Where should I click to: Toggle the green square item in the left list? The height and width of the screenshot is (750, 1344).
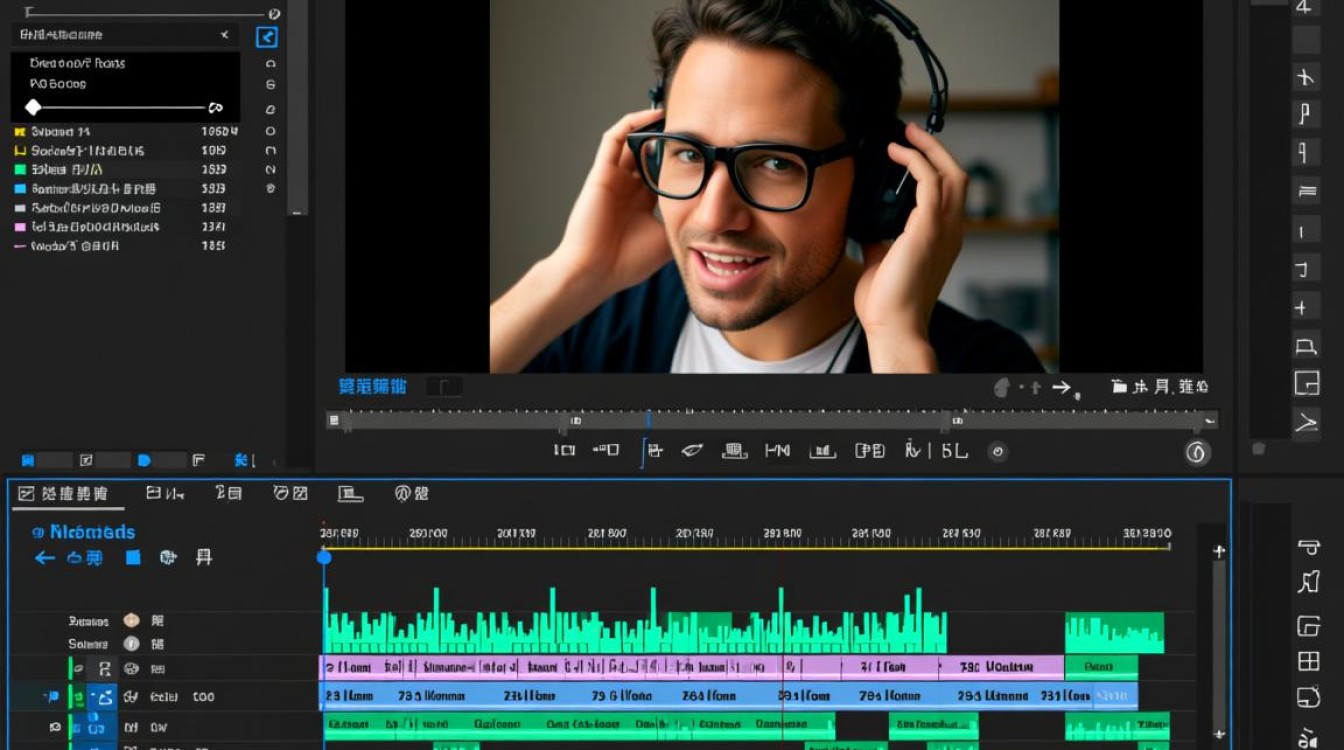(20, 170)
